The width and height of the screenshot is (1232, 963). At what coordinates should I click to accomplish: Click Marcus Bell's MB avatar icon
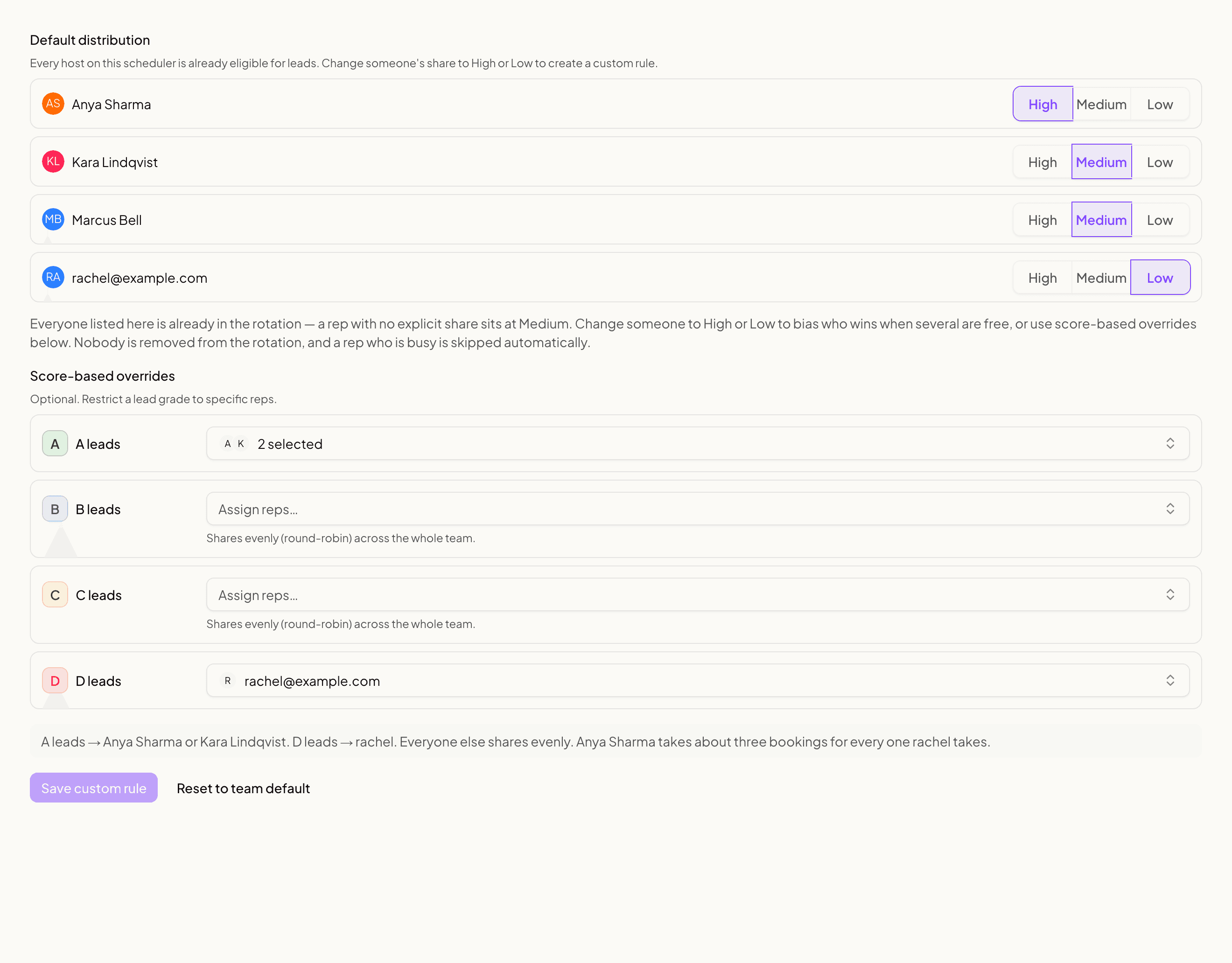53,219
